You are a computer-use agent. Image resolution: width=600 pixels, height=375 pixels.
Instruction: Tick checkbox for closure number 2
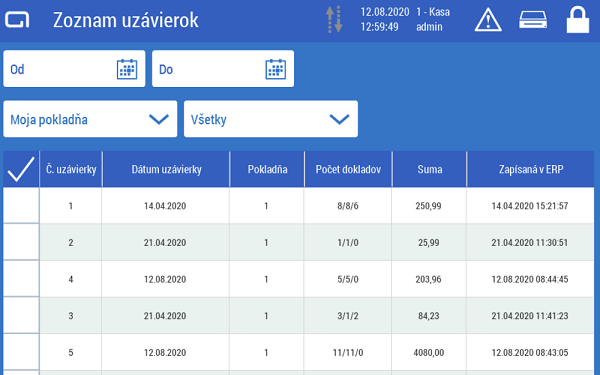click(x=21, y=242)
